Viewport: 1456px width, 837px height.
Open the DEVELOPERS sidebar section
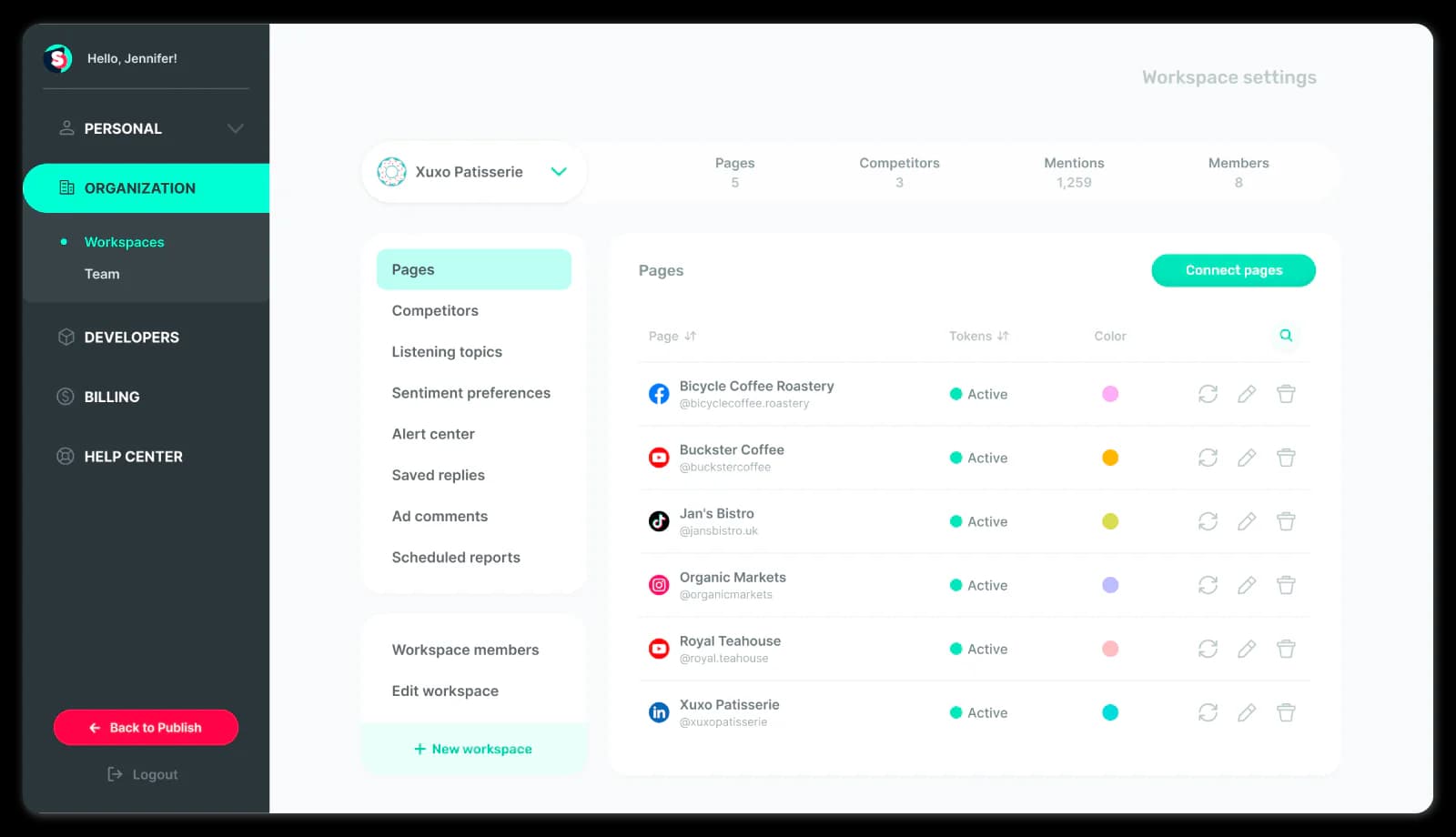[x=118, y=338]
